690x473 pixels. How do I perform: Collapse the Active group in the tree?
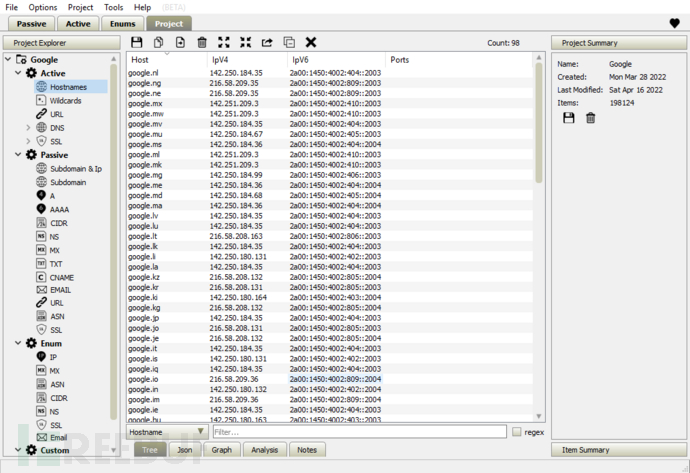(18, 73)
